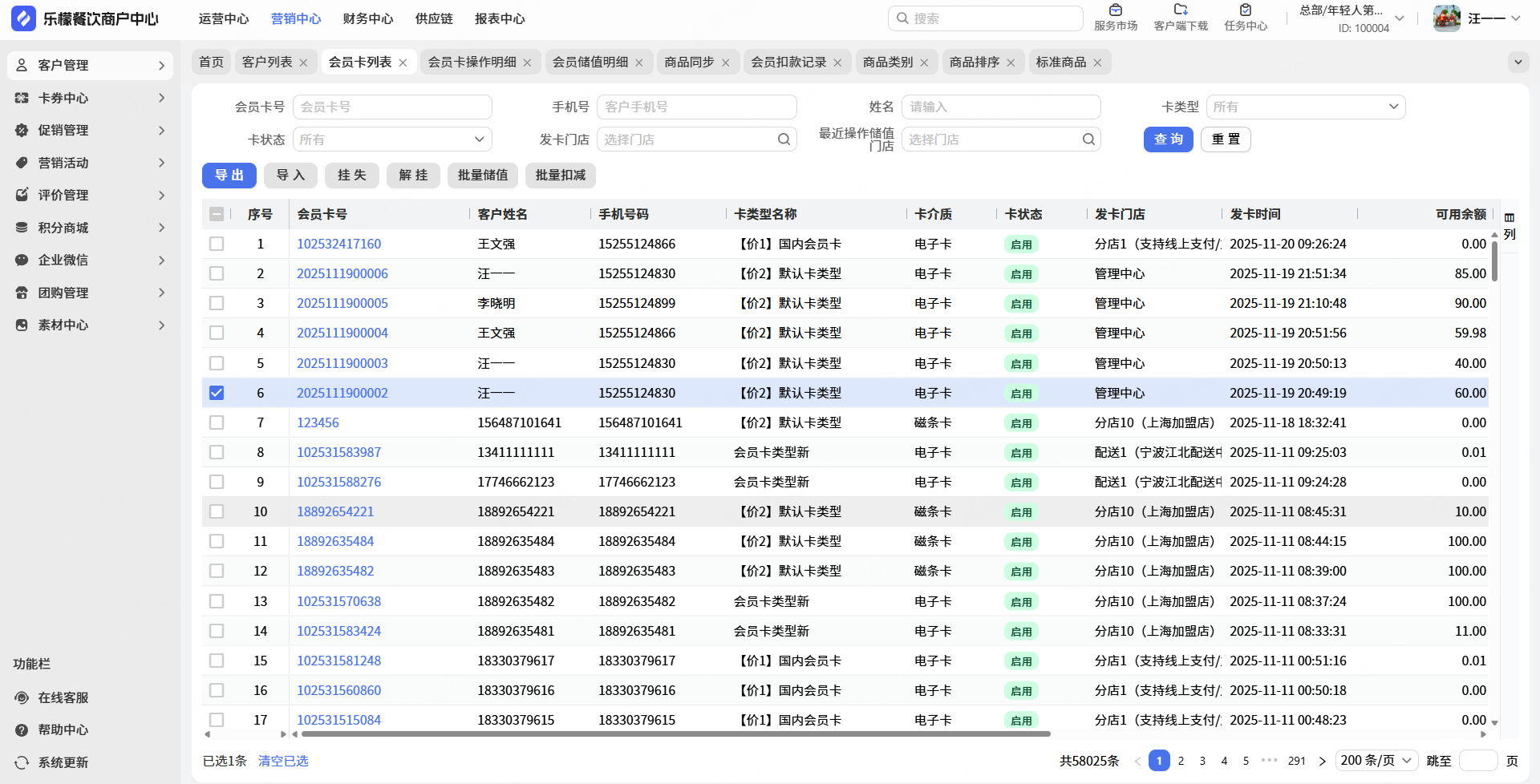
Task: Click the 会员卡号 input field
Action: [x=392, y=107]
